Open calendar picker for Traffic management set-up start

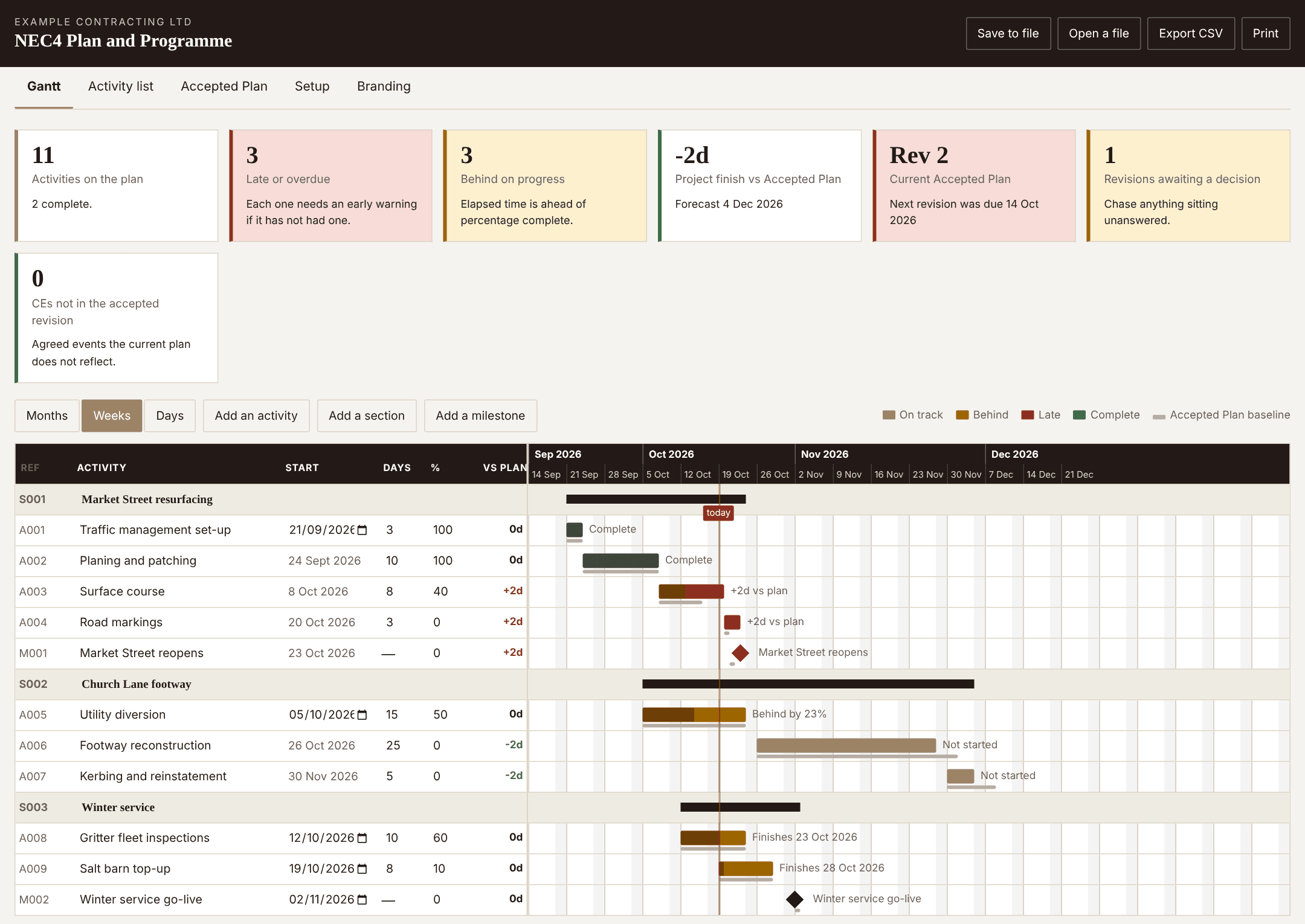[x=362, y=530]
